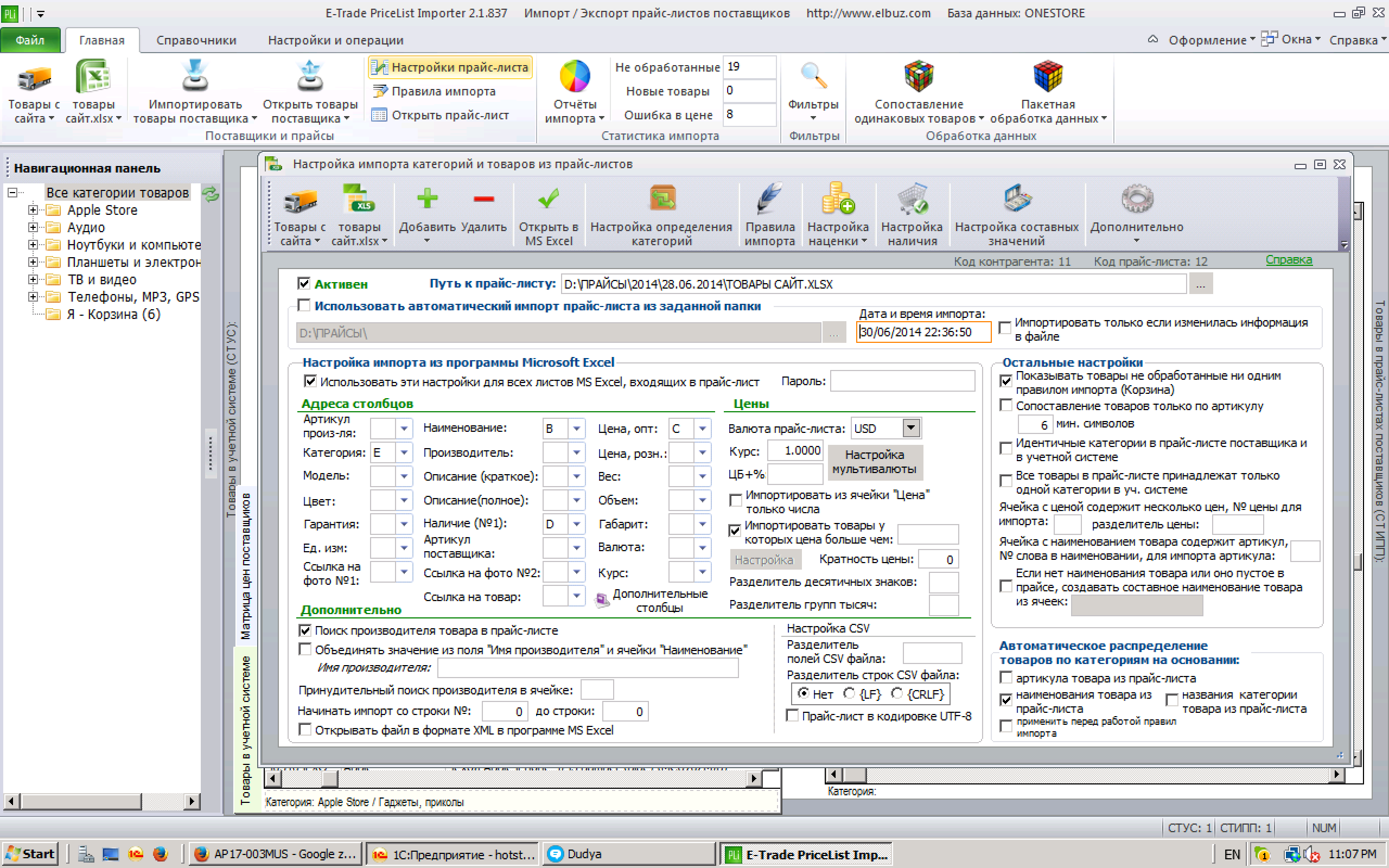Select {LF} CSV line separator radio
Image resolution: width=1389 pixels, height=868 pixels.
click(x=849, y=693)
